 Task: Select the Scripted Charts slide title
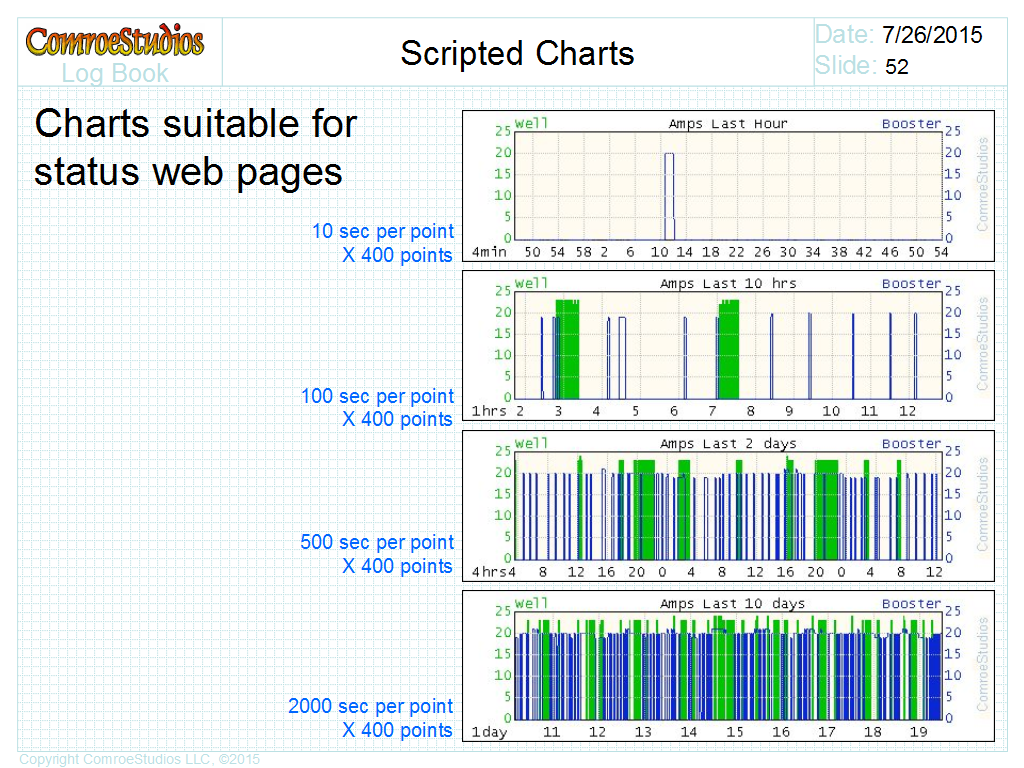(517, 53)
